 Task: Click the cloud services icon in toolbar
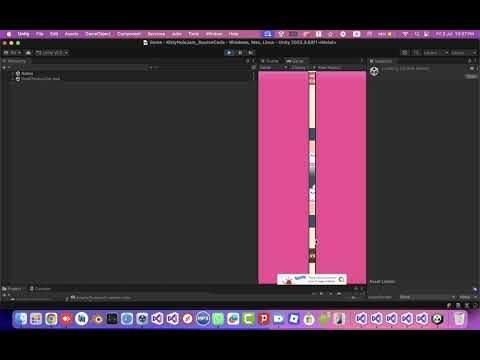tap(28, 53)
